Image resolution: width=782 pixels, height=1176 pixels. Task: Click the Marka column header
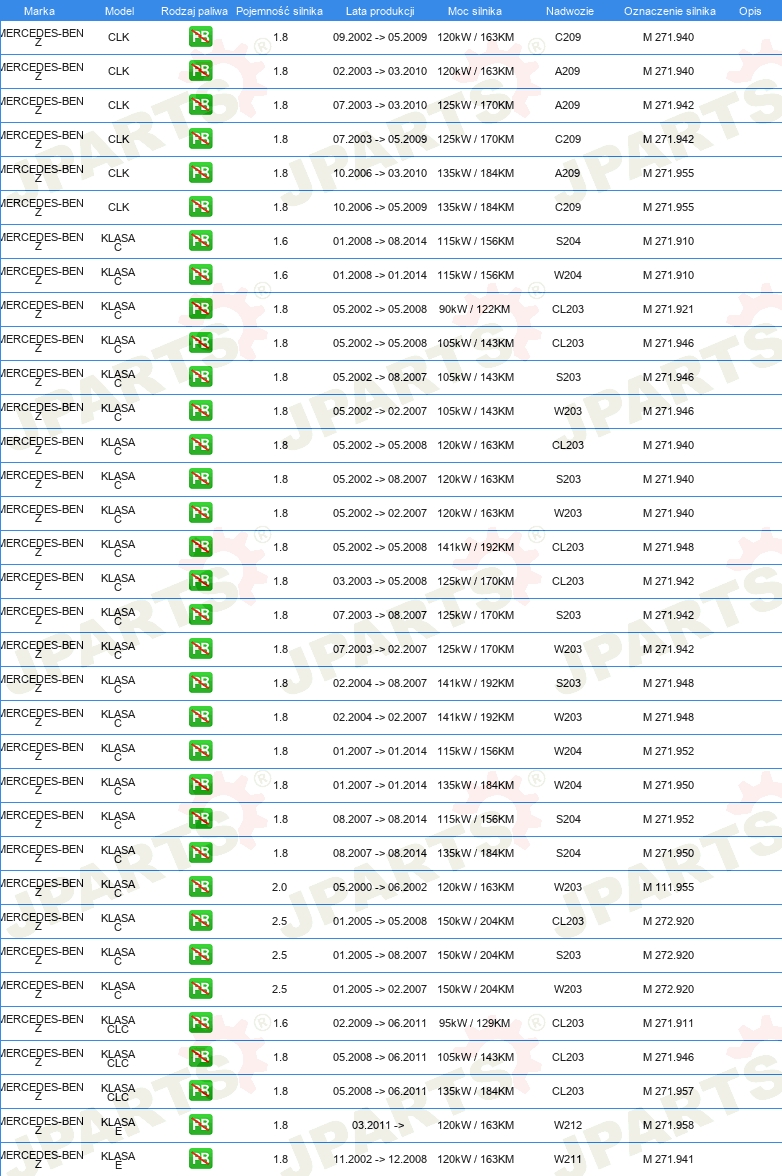(39, 11)
